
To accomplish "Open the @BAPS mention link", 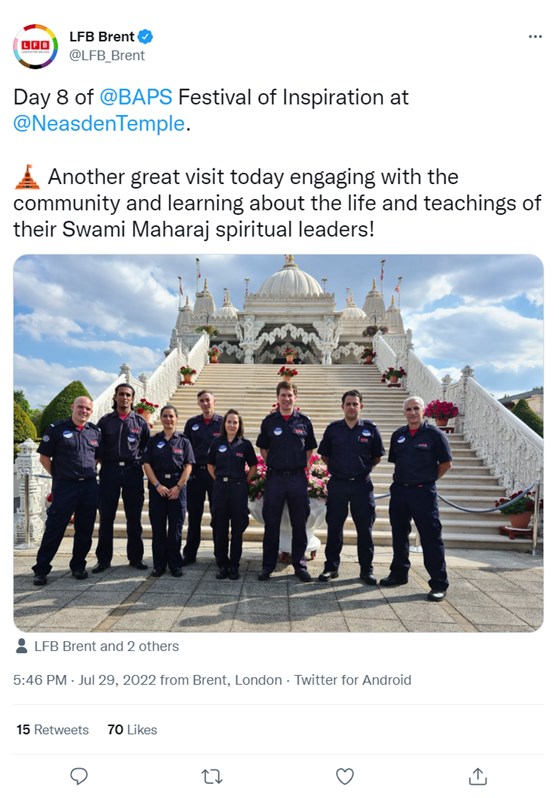I will (x=135, y=97).
